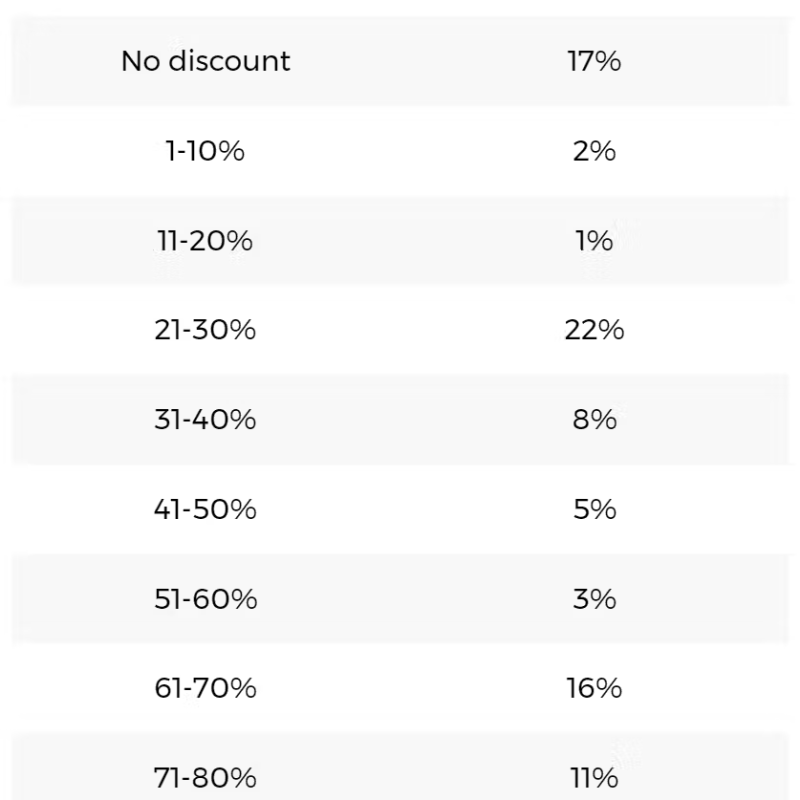Select the 17% value in first row

594,61
